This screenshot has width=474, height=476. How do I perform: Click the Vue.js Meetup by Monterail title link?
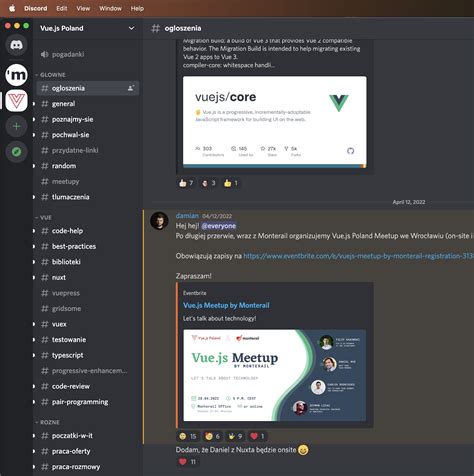pyautogui.click(x=226, y=305)
